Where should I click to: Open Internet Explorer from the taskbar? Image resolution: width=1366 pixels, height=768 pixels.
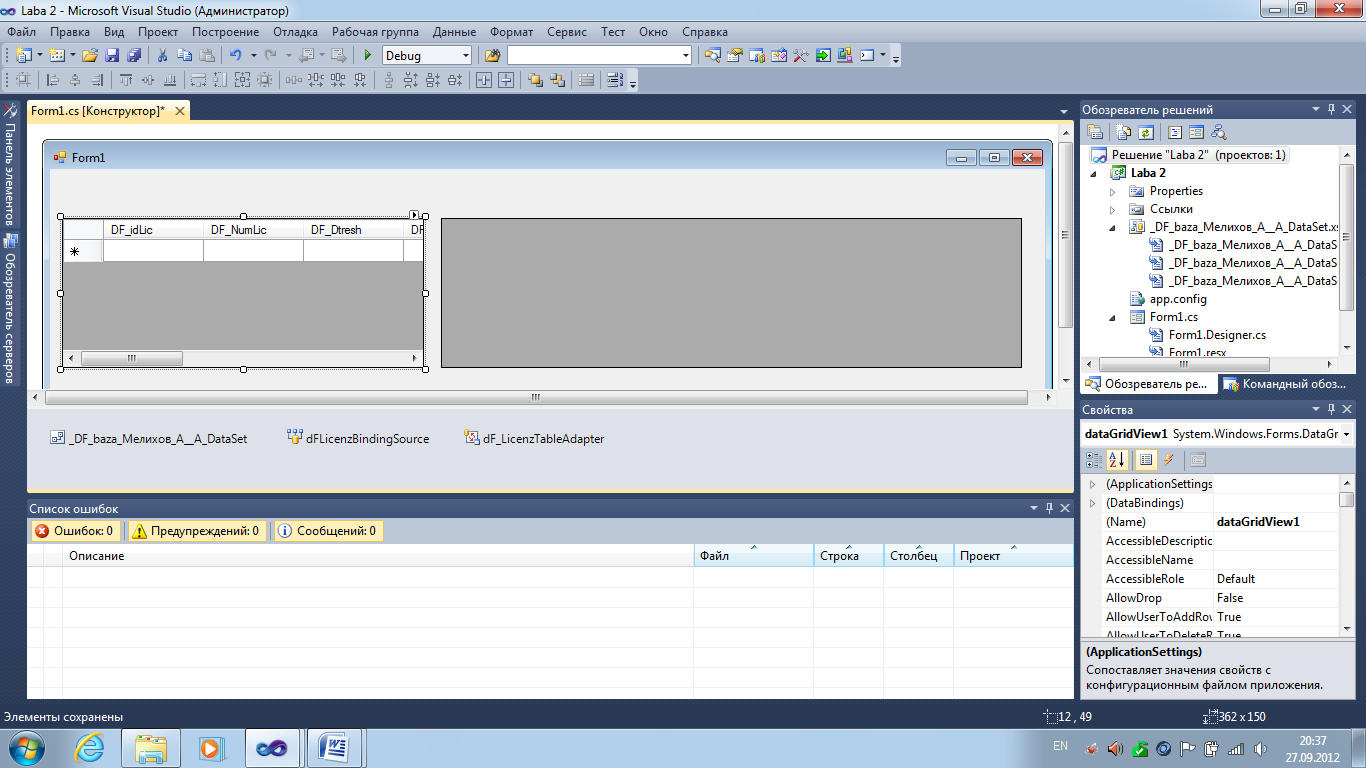pos(91,747)
